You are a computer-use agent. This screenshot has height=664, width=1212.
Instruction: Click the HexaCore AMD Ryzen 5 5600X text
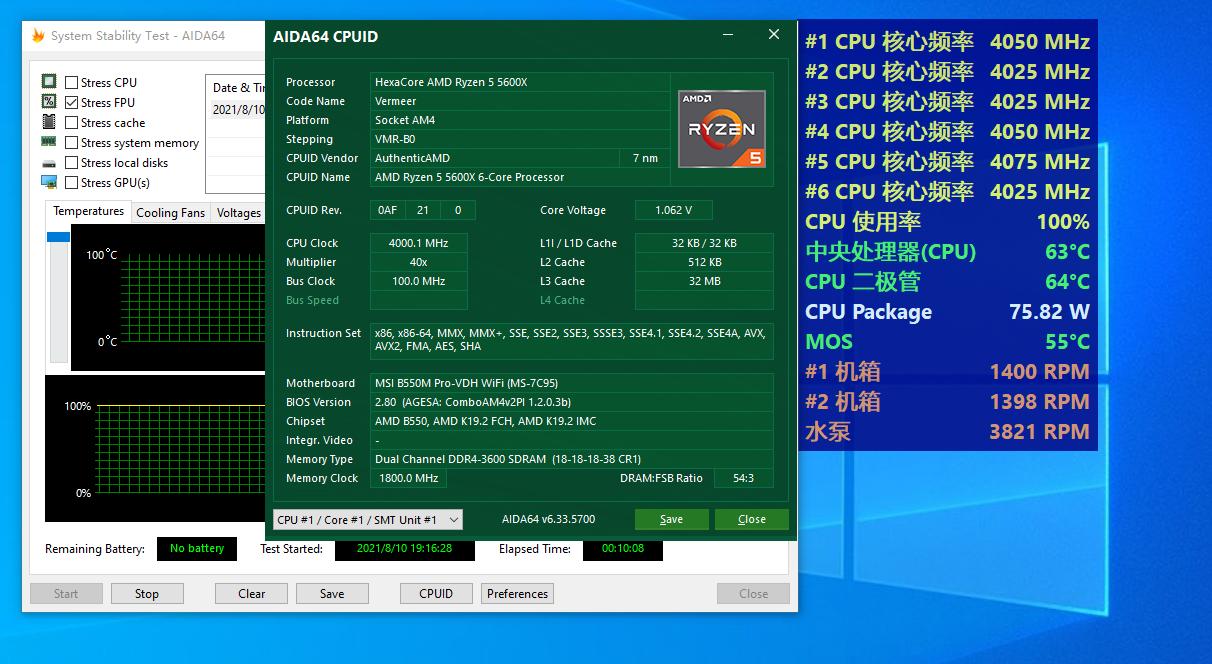point(451,82)
